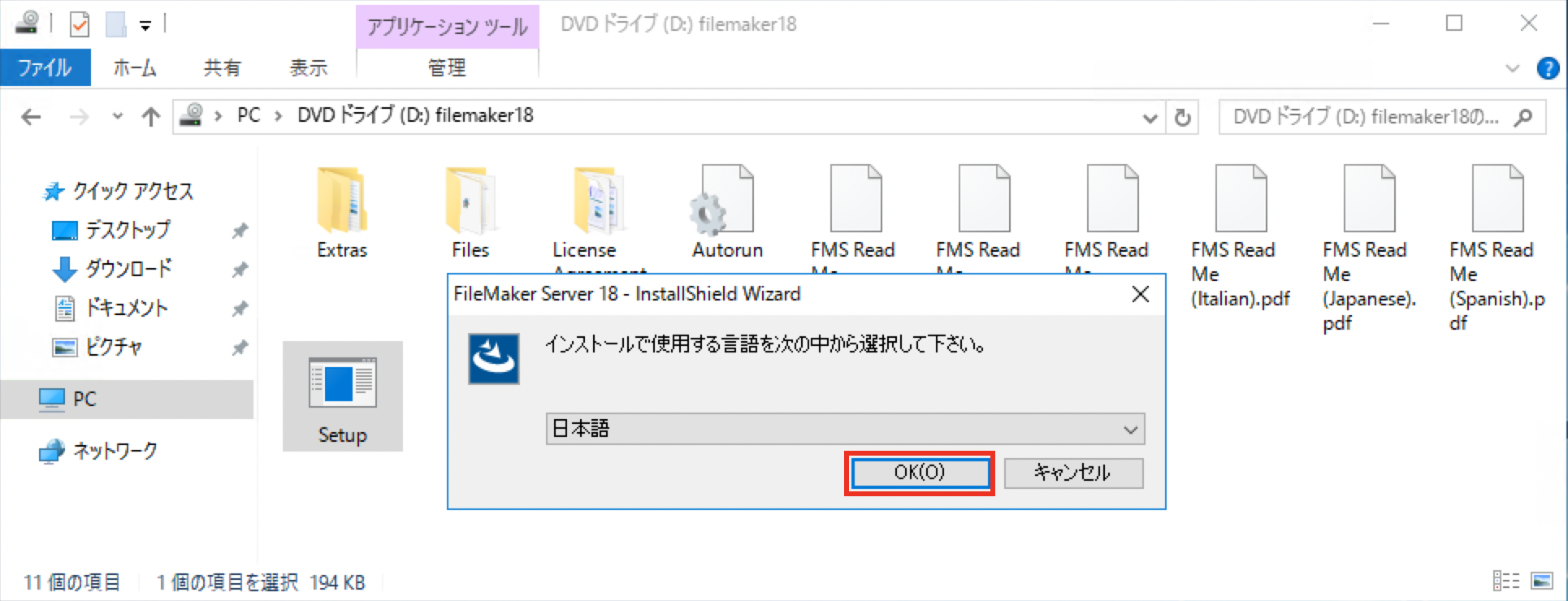The image size is (1568, 601).
Task: Open quick access toolbar customize dropdown
Action: 145,26
